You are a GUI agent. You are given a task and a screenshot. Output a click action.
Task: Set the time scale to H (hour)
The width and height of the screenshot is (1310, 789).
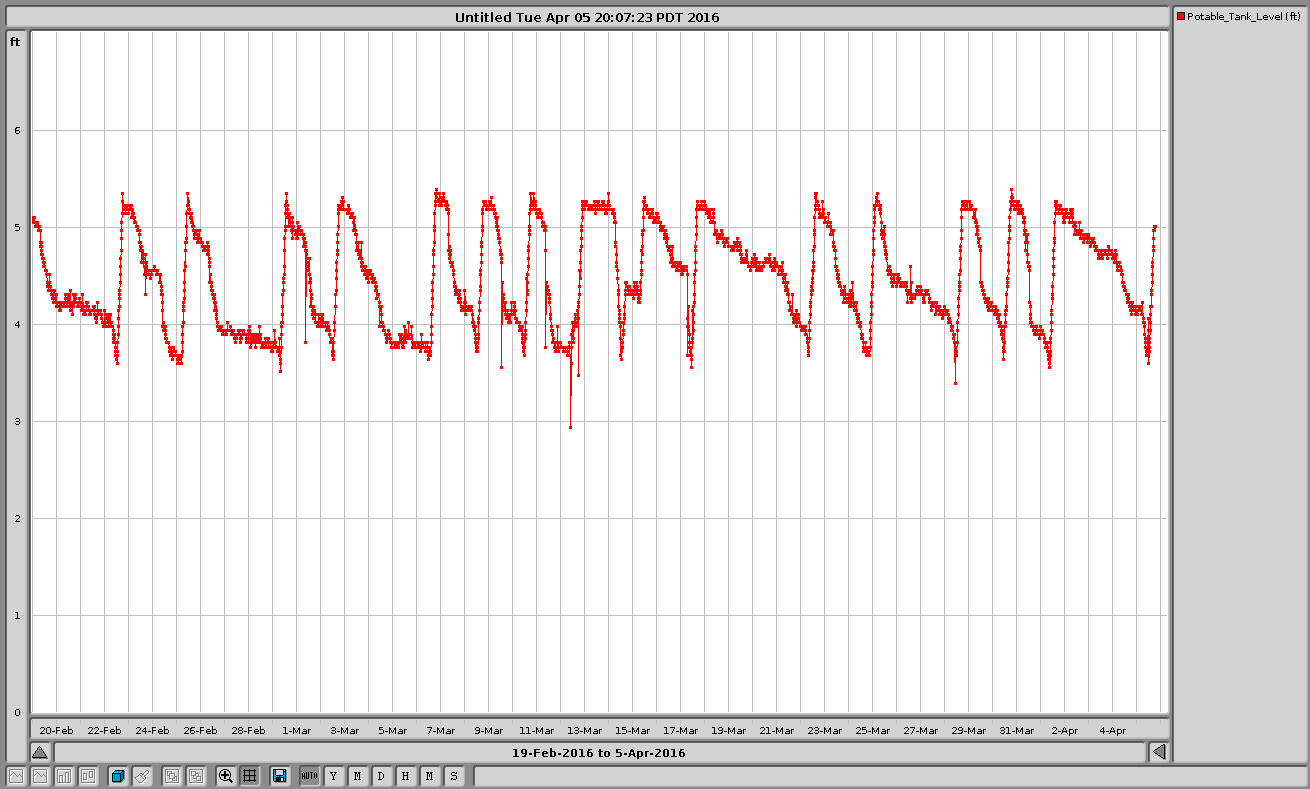pos(406,776)
